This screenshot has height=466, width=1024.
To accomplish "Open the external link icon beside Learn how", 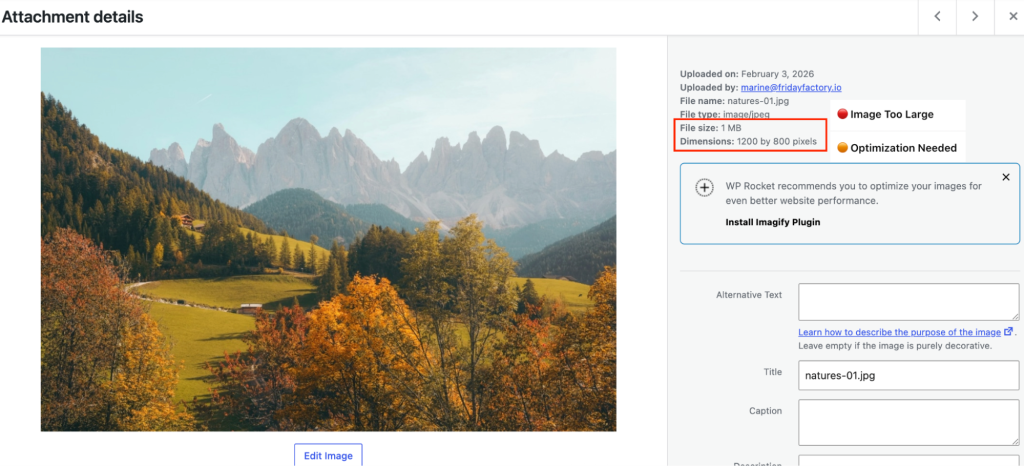I will [1009, 332].
